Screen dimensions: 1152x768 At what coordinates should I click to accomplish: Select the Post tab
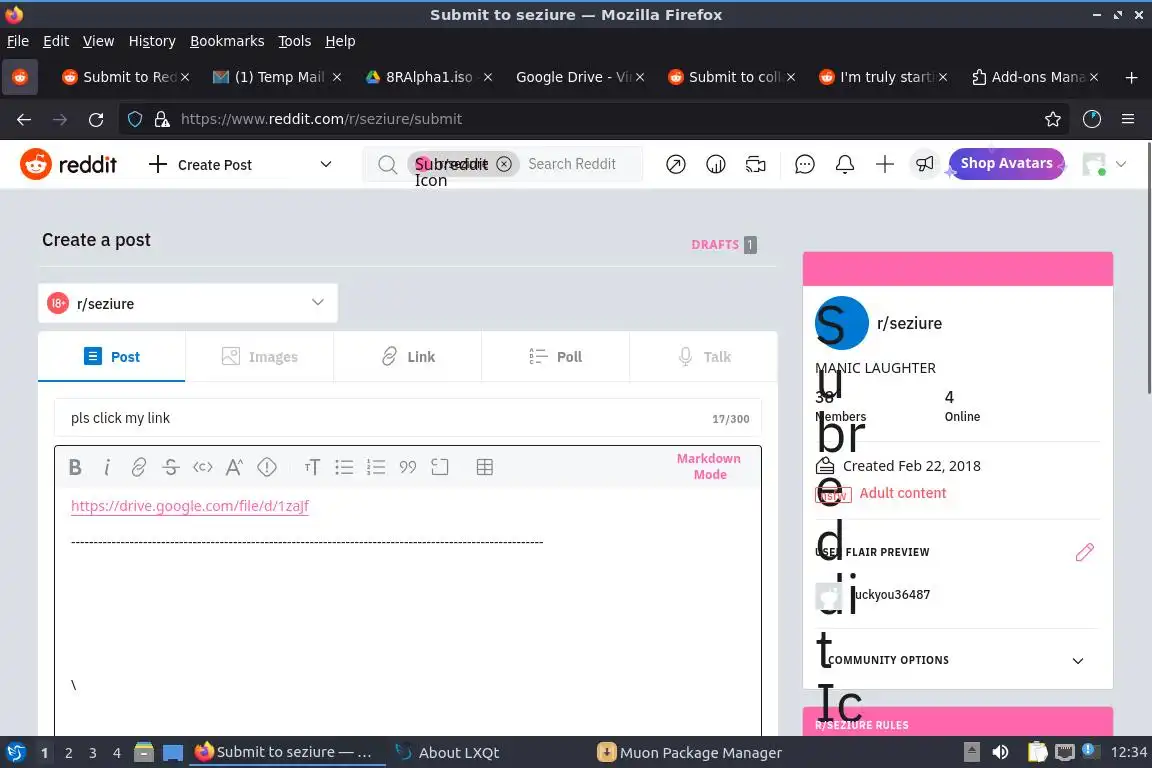112,356
